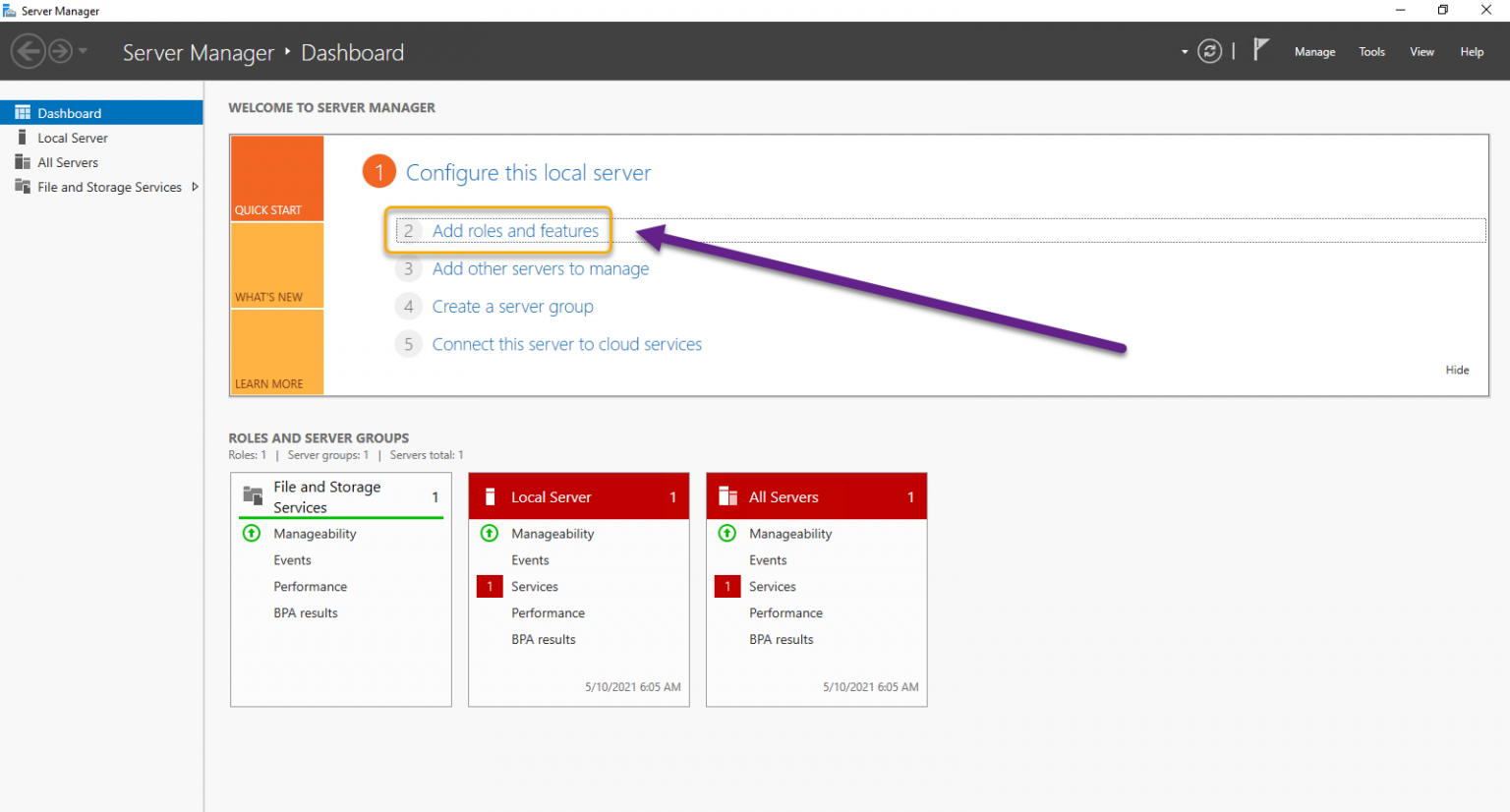Click Create a server group
This screenshot has height=812, width=1510.
coord(512,306)
